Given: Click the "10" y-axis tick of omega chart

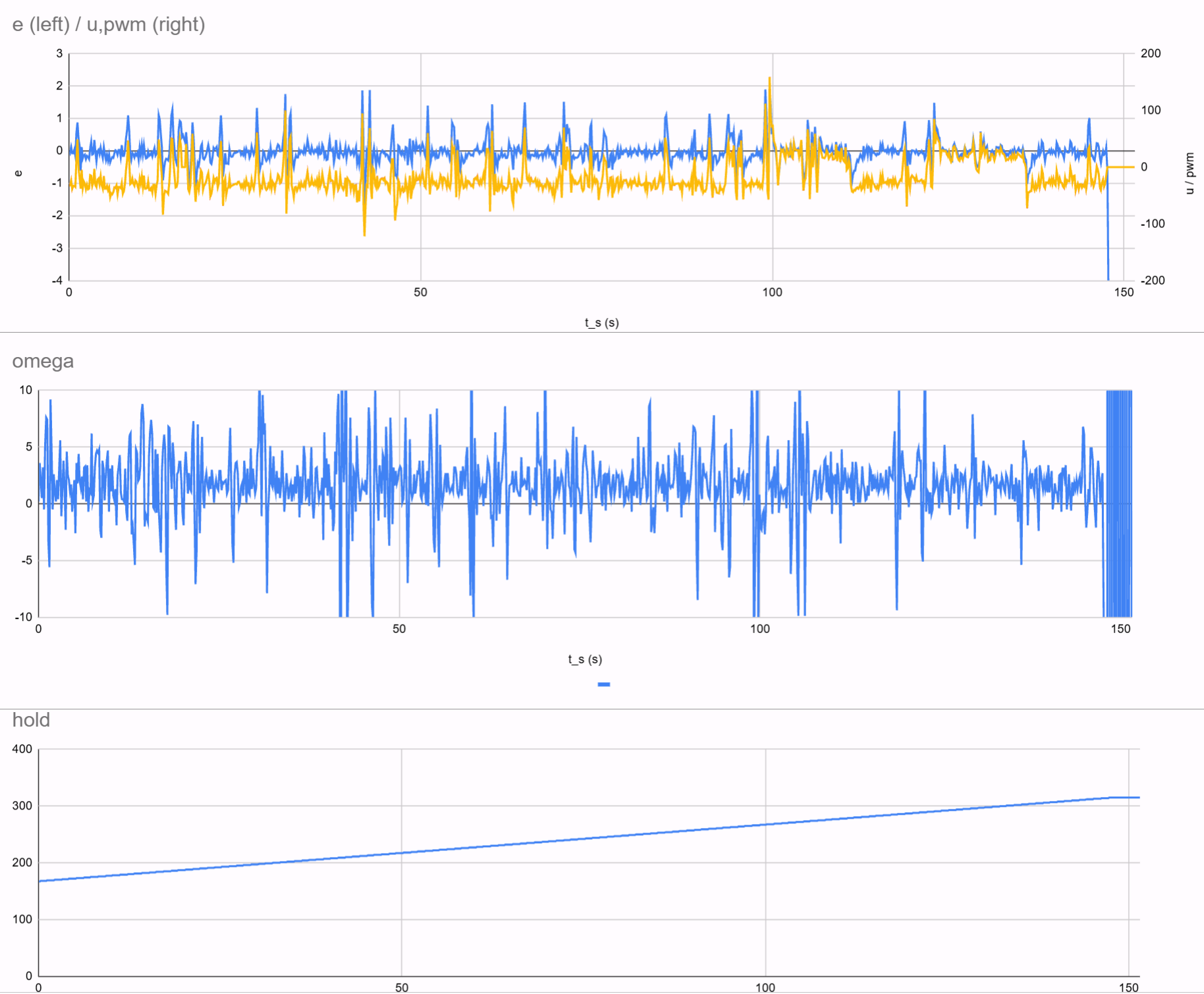Looking at the screenshot, I should (26, 390).
